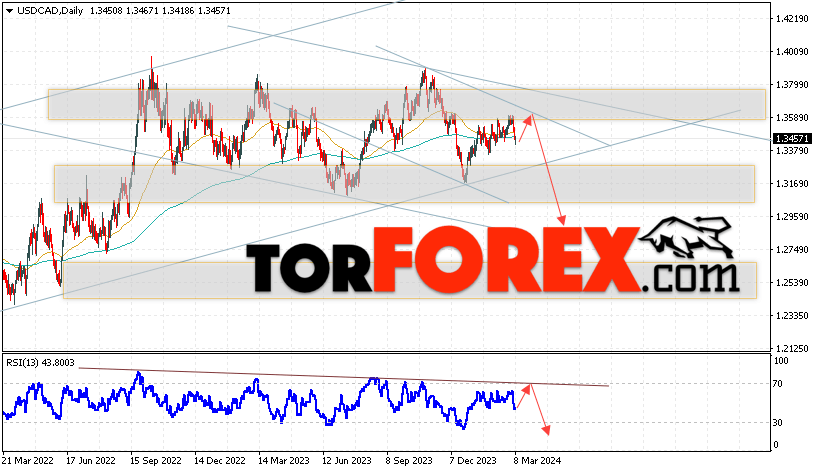This screenshot has width=816, height=472.
Task: Click the 1.33790 price axis value
Action: click(x=792, y=150)
